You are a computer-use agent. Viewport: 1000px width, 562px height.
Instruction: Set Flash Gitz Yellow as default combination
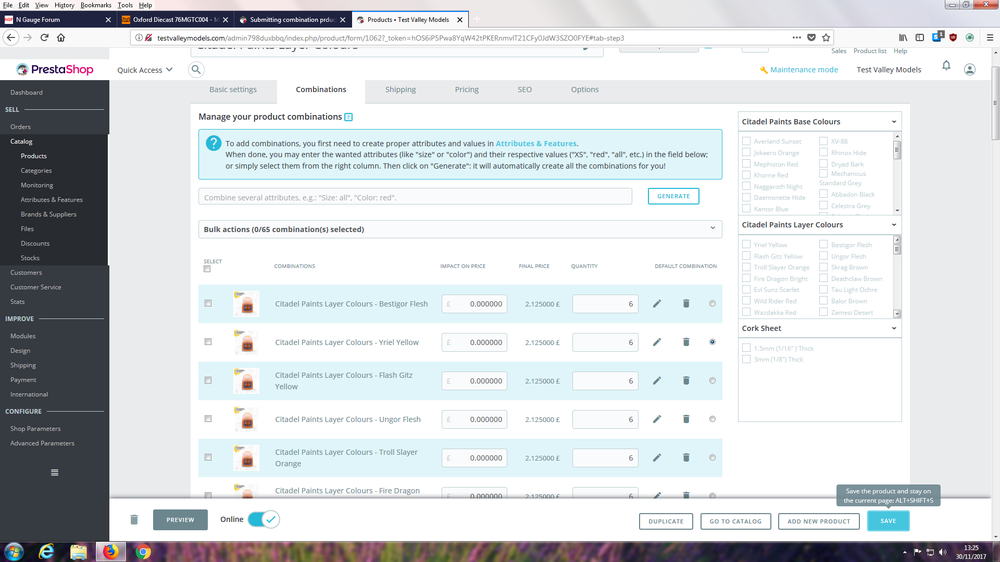point(712,381)
